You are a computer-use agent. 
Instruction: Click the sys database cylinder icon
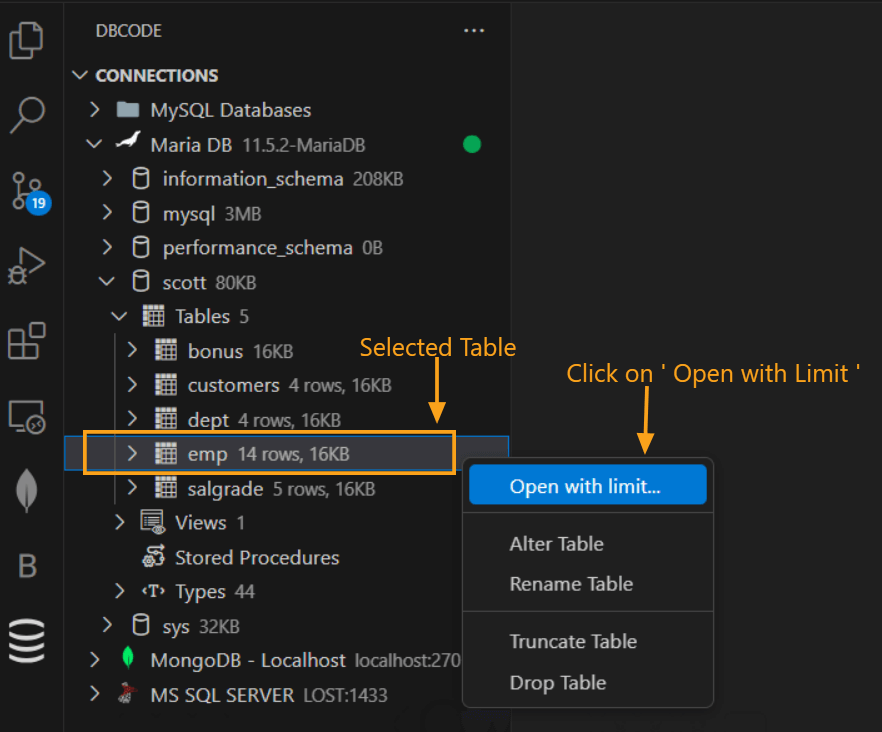(141, 625)
